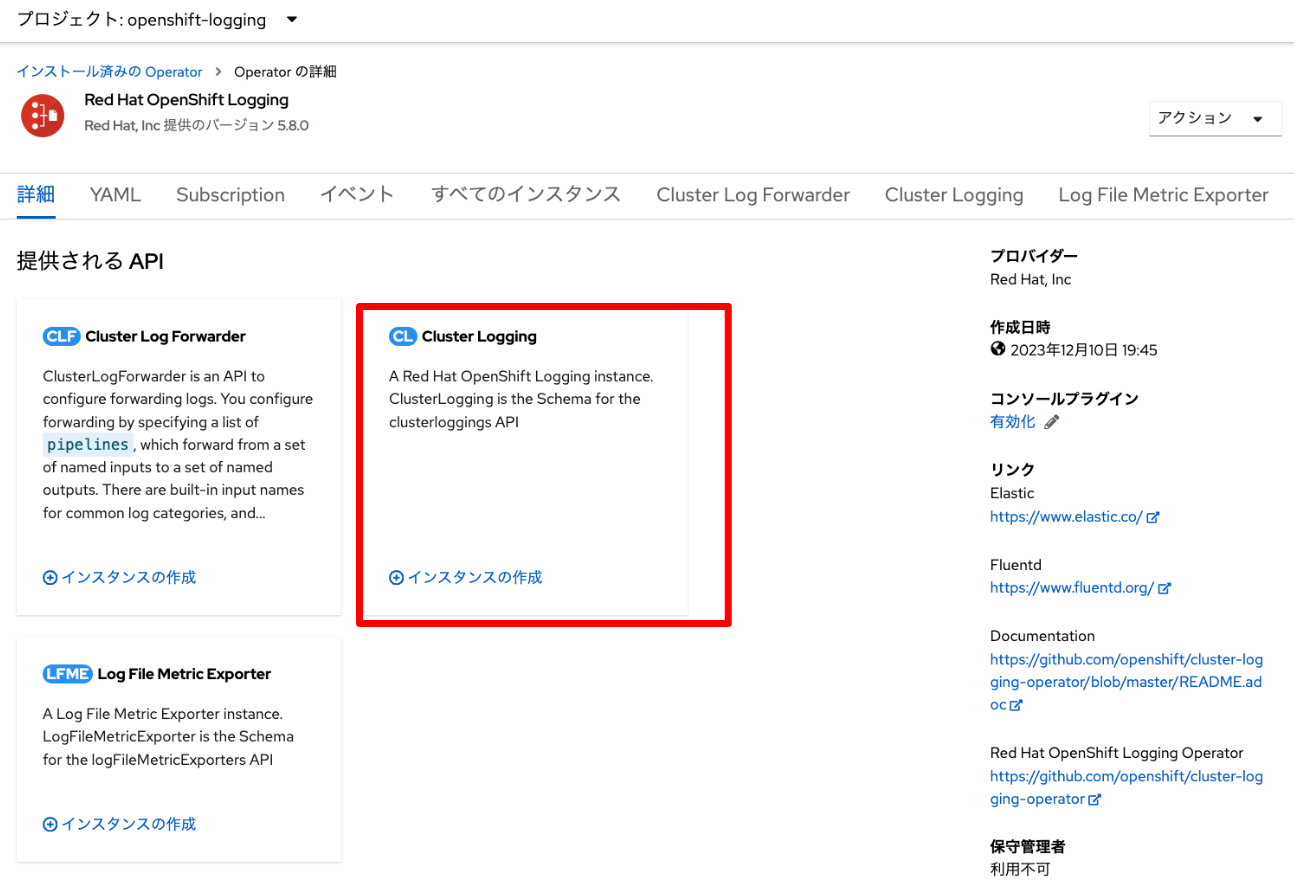This screenshot has width=1305, height=887.
Task: Click the CL badge on Cluster Logging card
Action: [402, 336]
